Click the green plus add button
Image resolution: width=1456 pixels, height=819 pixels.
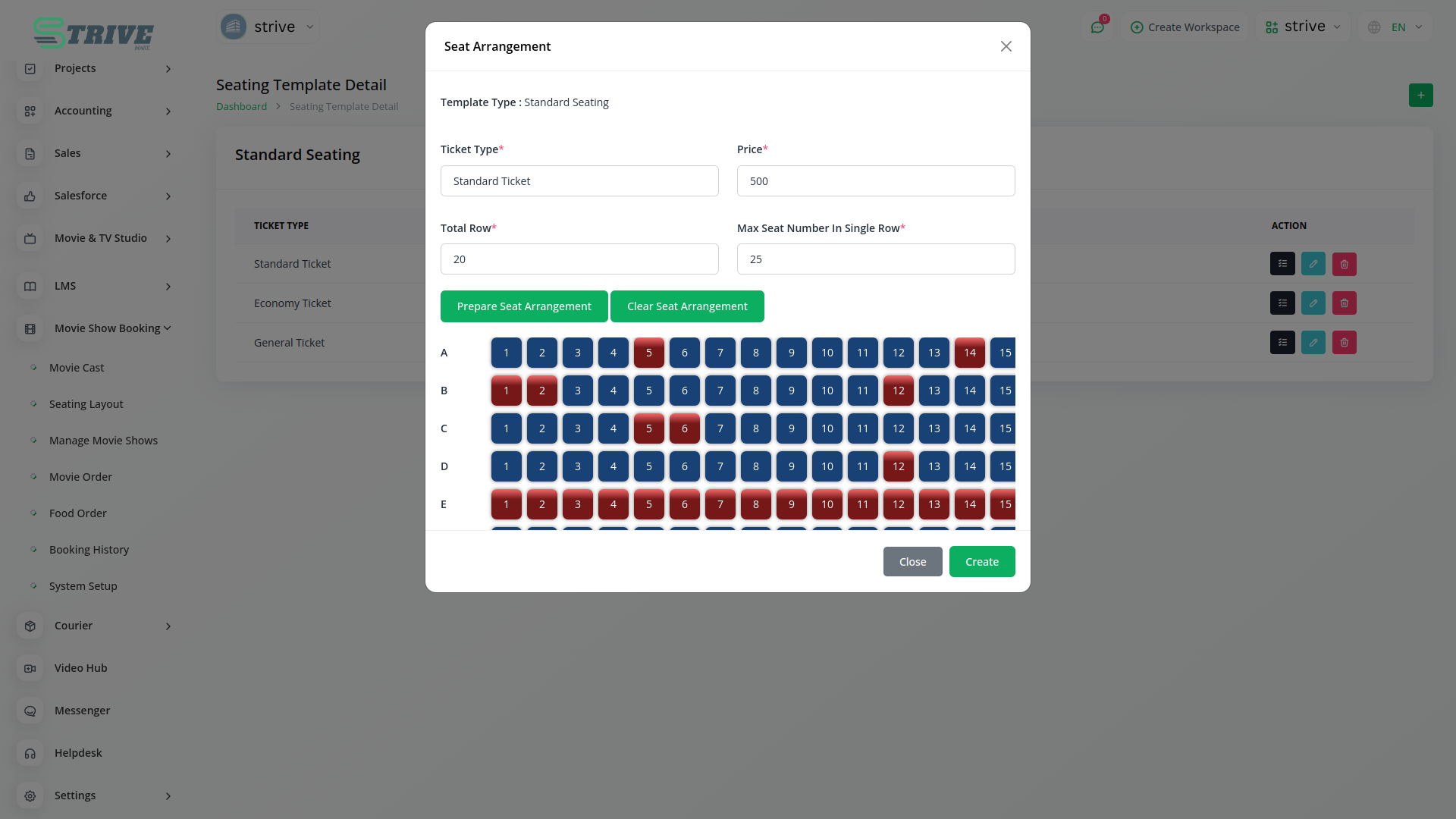coord(1420,96)
